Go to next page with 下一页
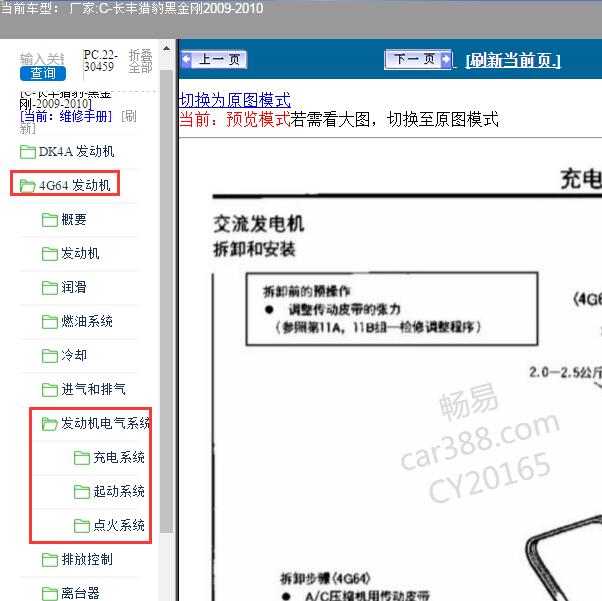This screenshot has width=602, height=601. 418,60
